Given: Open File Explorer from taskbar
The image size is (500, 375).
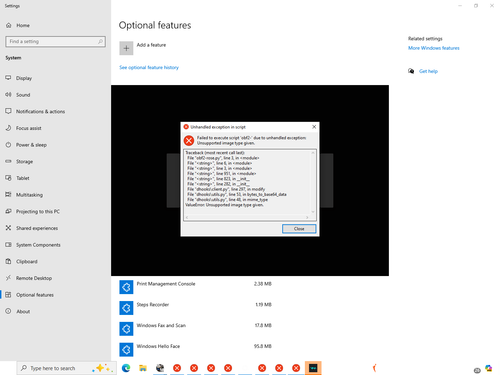Looking at the screenshot, I should pyautogui.click(x=143, y=368).
